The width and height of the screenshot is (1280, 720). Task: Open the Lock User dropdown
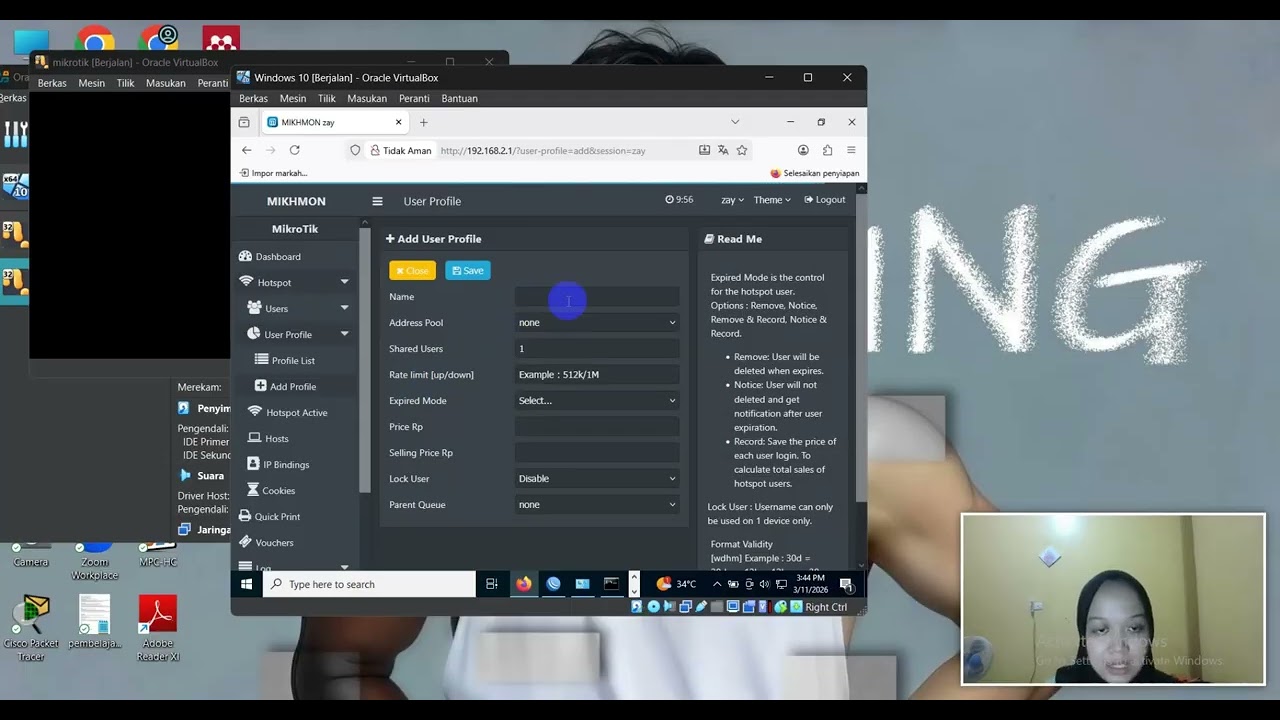597,479
